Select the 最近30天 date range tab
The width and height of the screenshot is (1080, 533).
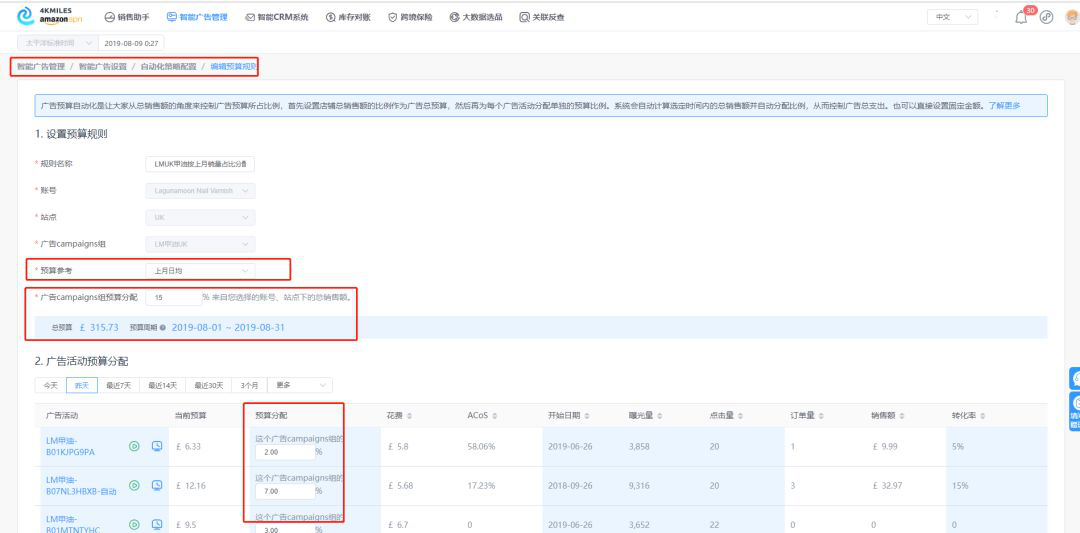point(209,386)
